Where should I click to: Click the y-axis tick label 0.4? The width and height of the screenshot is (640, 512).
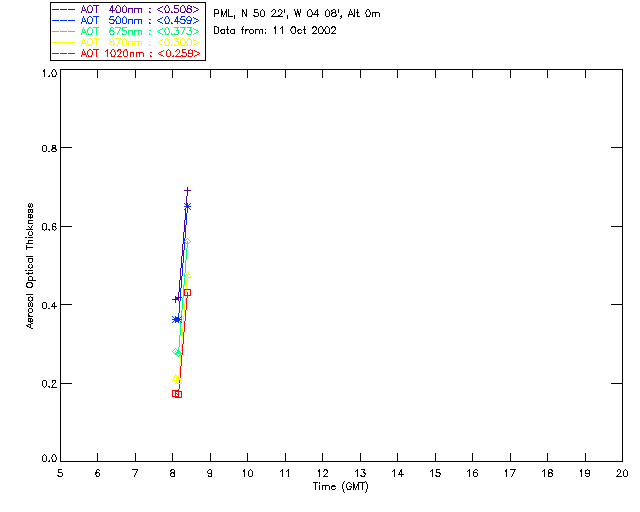pyautogui.click(x=49, y=305)
